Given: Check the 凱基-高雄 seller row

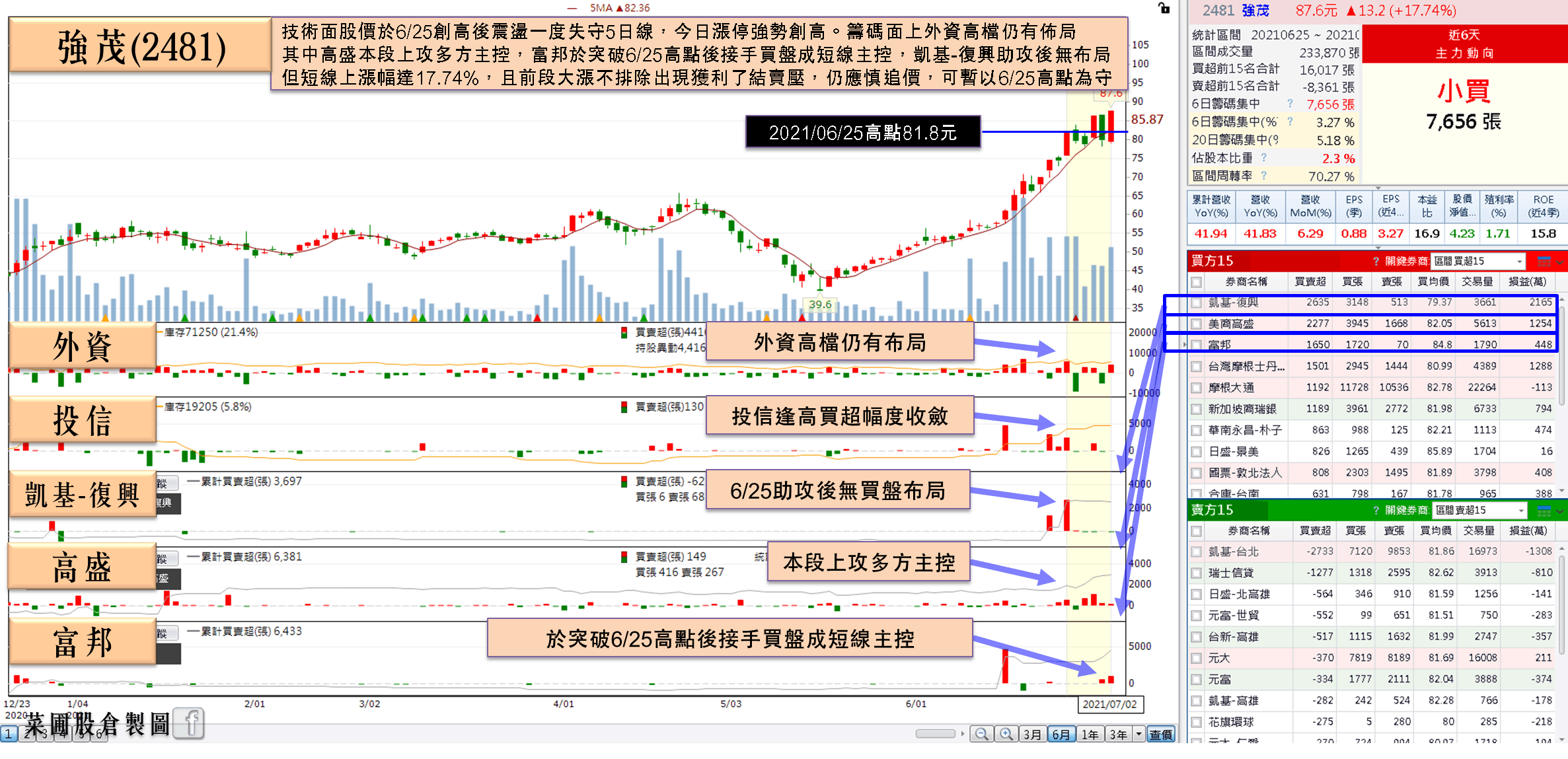Looking at the screenshot, I should coord(1196,701).
